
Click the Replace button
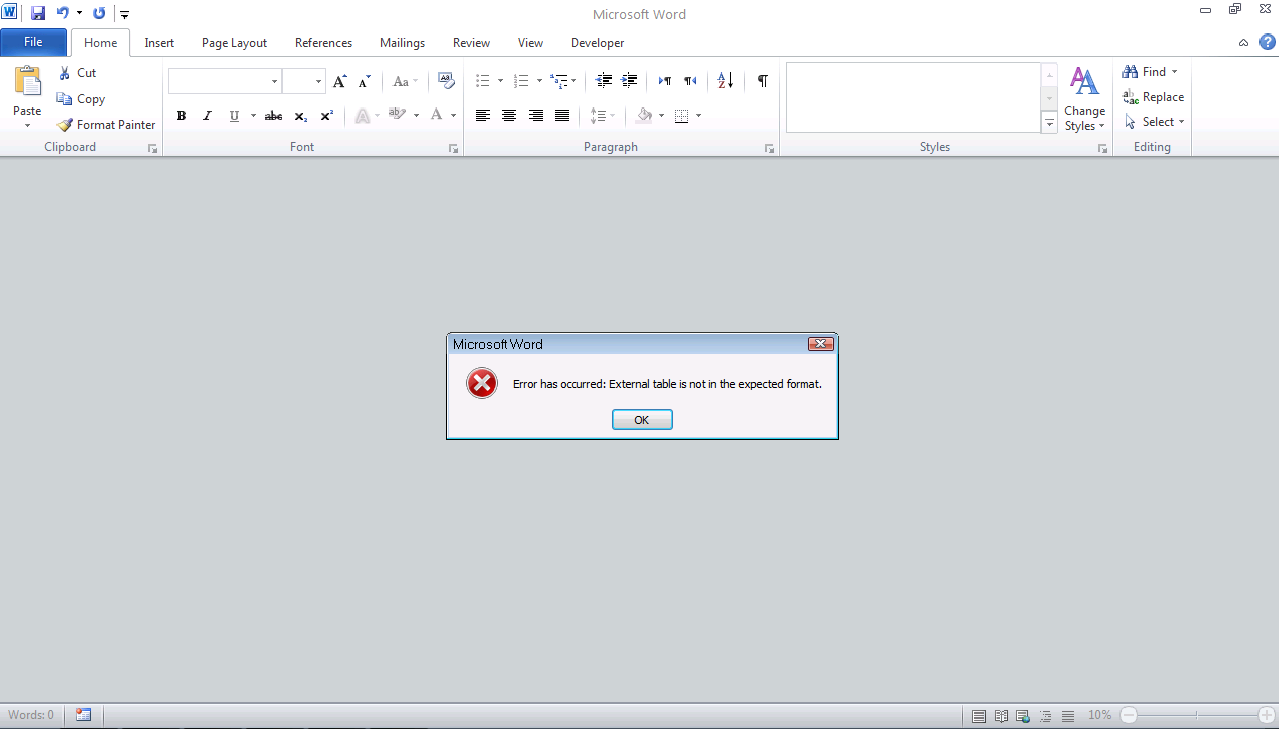tap(1153, 97)
